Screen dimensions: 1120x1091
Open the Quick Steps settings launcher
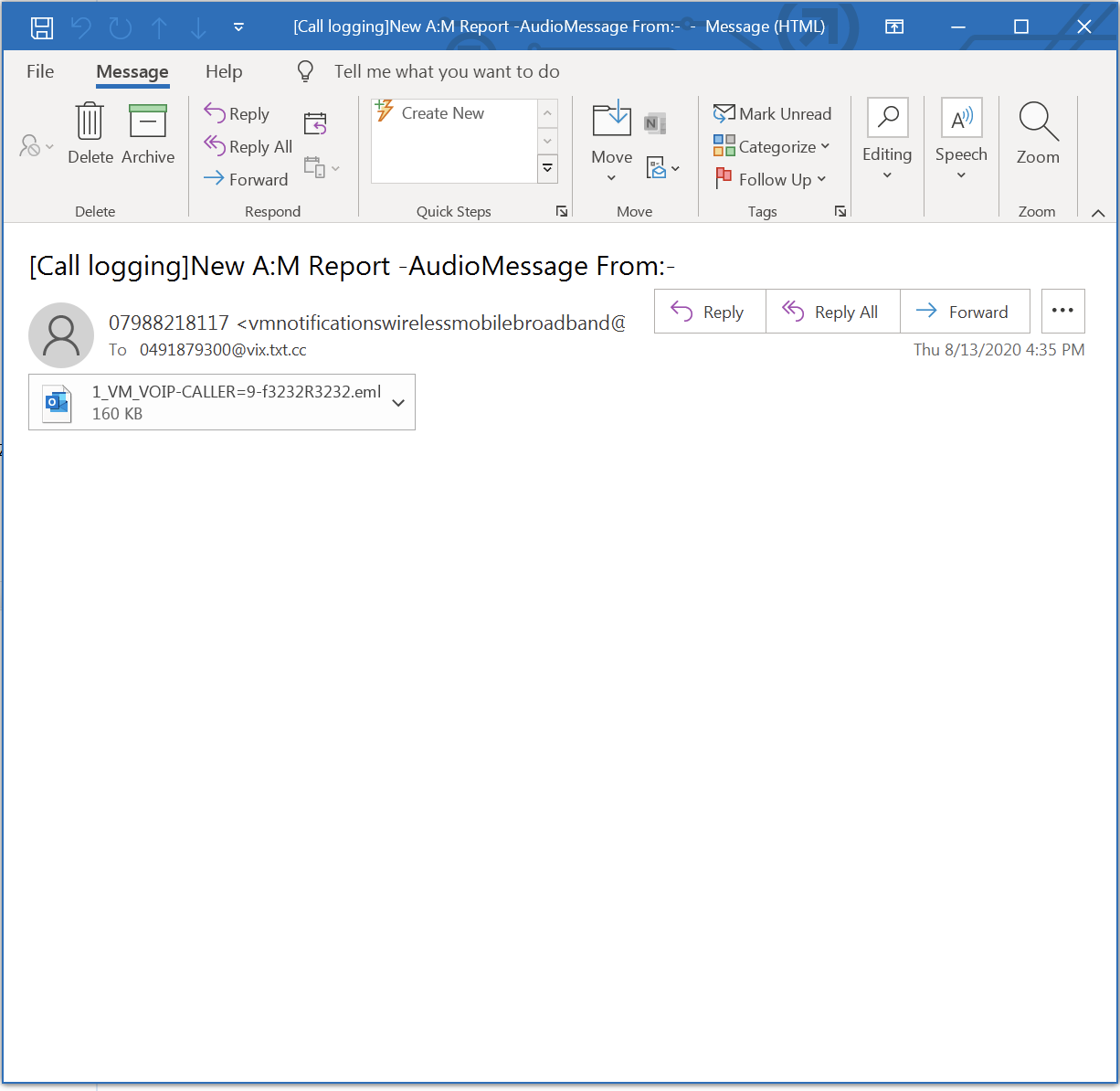(x=561, y=211)
